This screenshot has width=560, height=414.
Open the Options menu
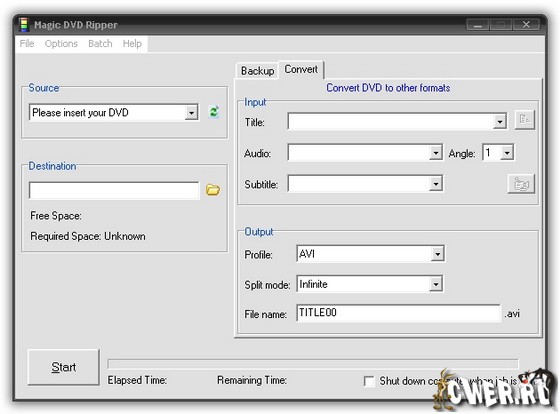coord(61,44)
